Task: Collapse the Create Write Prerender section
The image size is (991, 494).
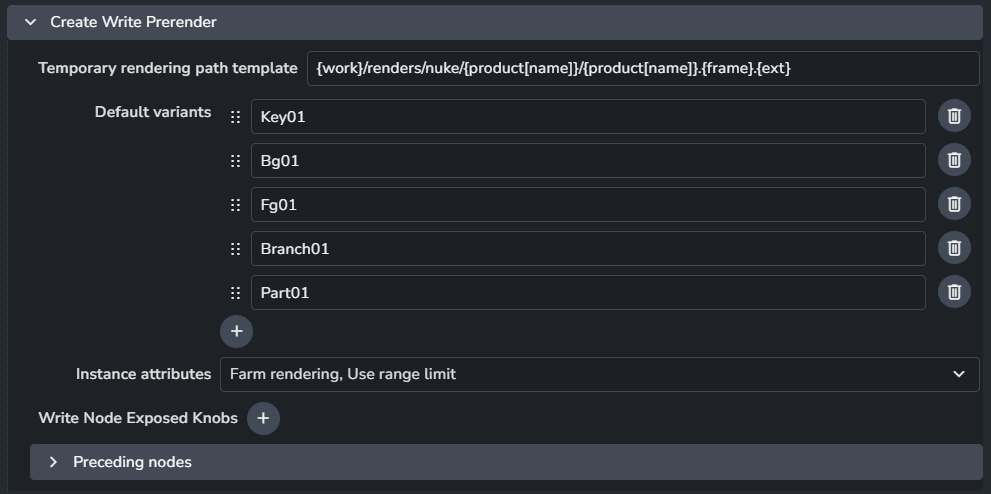Action: point(31,22)
